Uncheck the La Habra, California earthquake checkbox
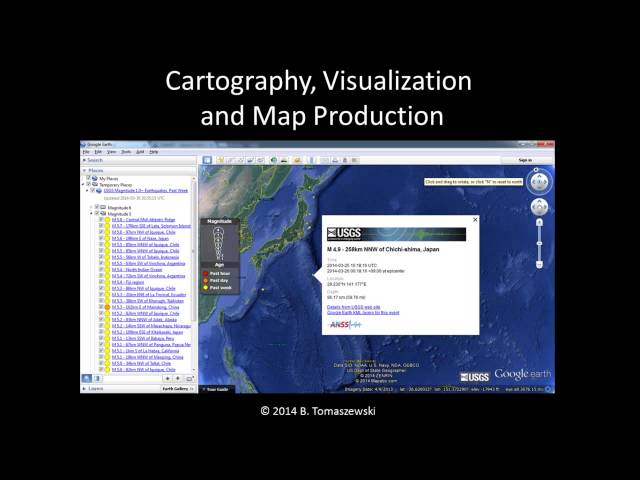The image size is (640, 480). 101,351
